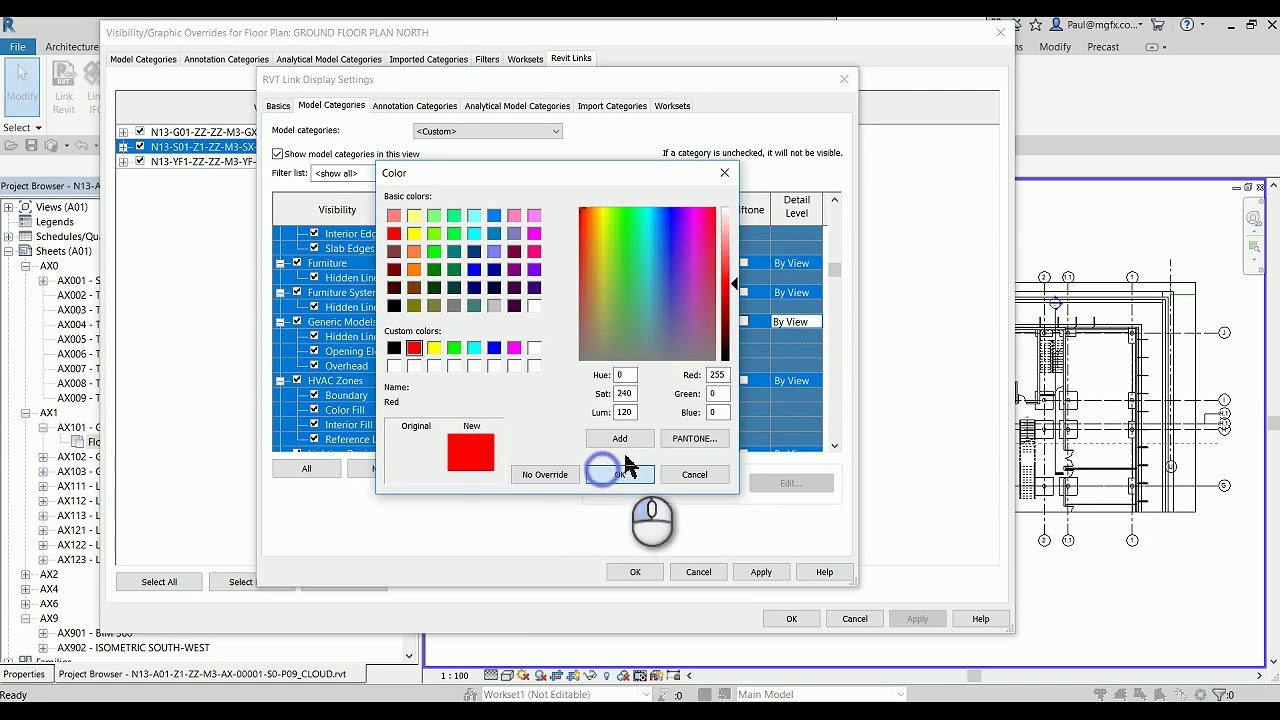Expand the N13-G01 link row
This screenshot has height=720, width=1280.
pyautogui.click(x=123, y=132)
